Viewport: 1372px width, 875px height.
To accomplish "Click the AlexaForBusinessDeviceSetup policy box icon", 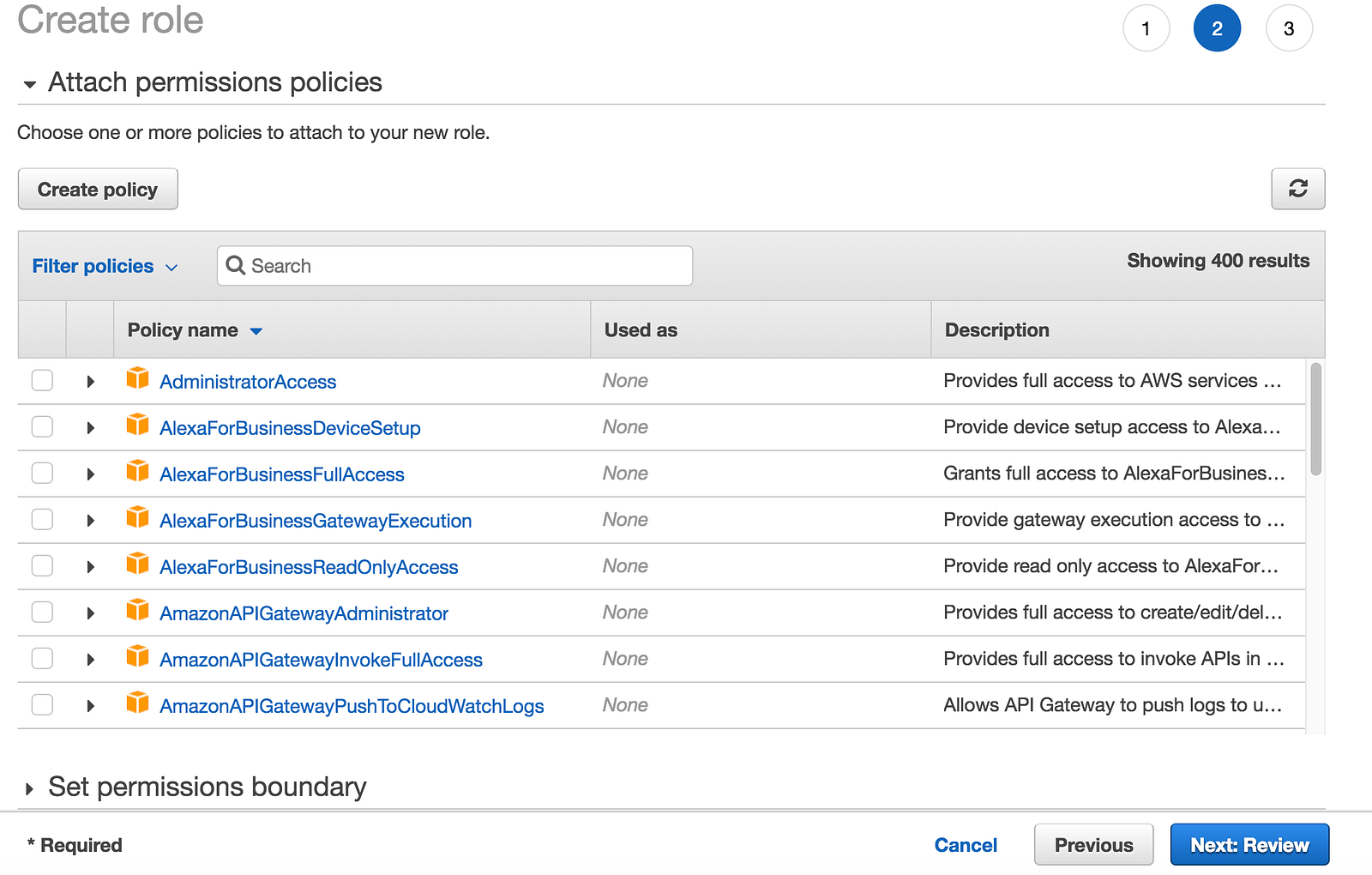I will click(x=137, y=425).
